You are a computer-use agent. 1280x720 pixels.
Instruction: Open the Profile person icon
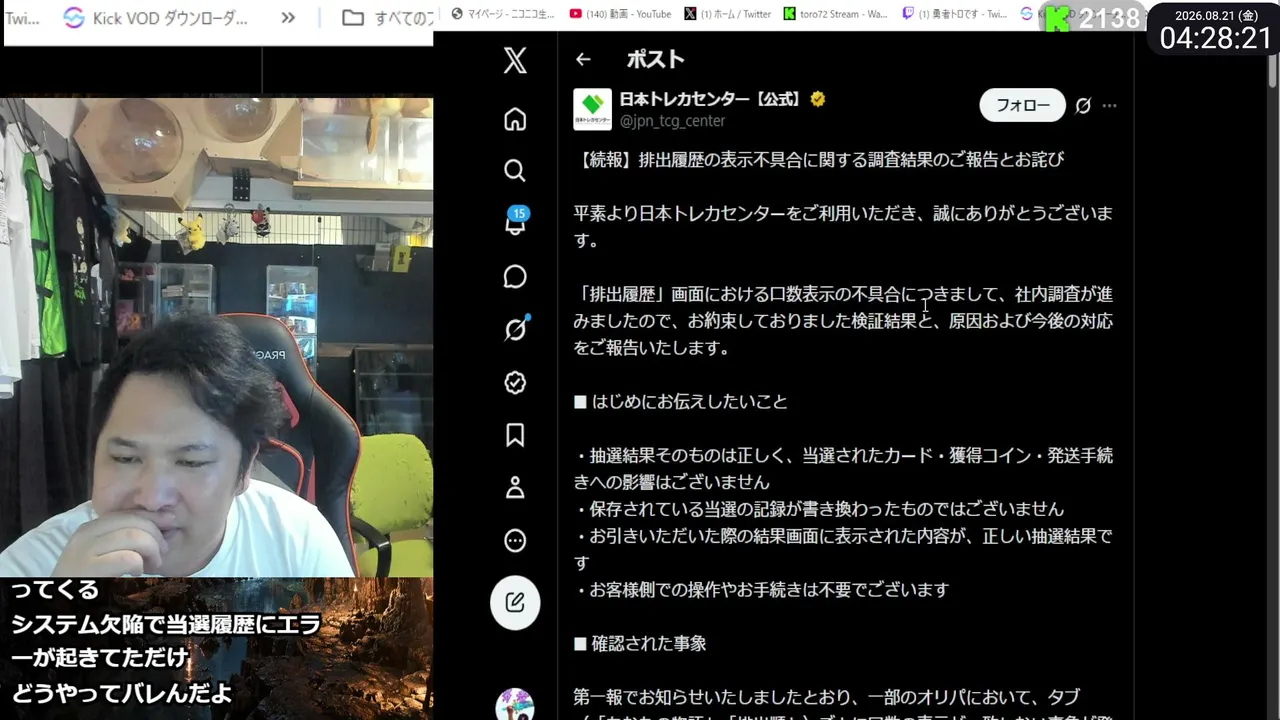tap(515, 488)
